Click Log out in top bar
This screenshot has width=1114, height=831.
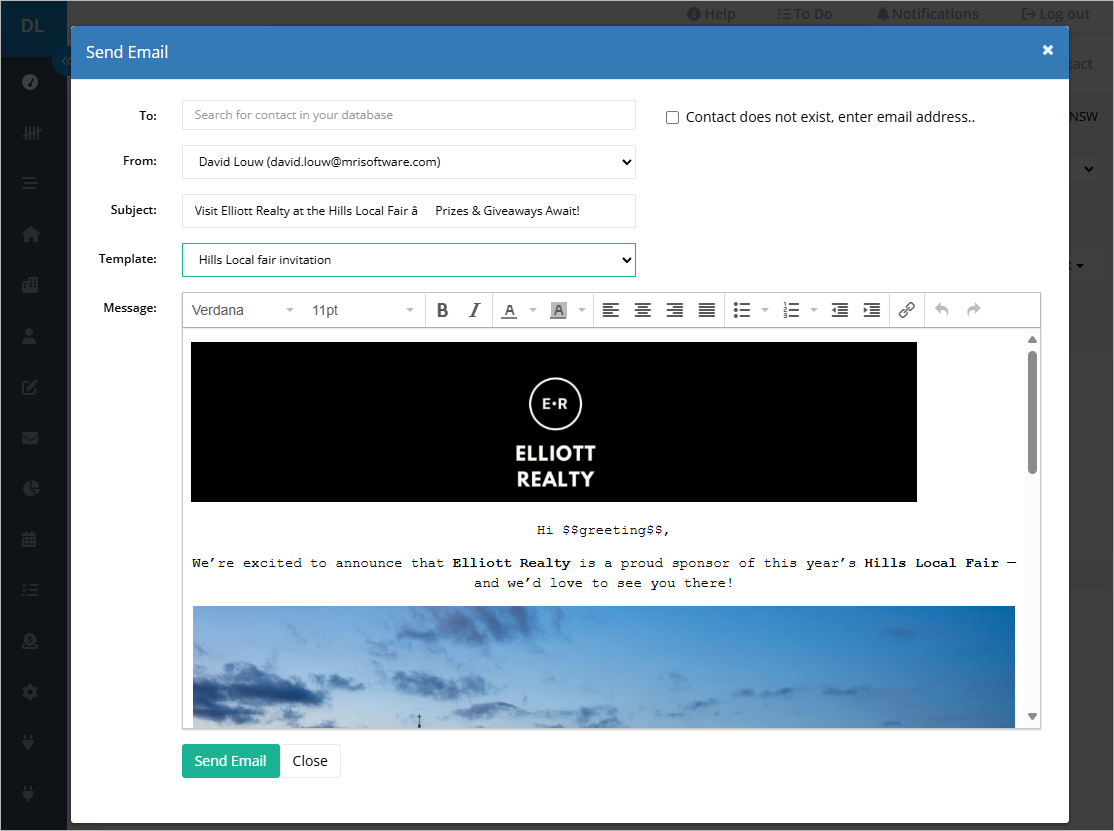point(1055,14)
